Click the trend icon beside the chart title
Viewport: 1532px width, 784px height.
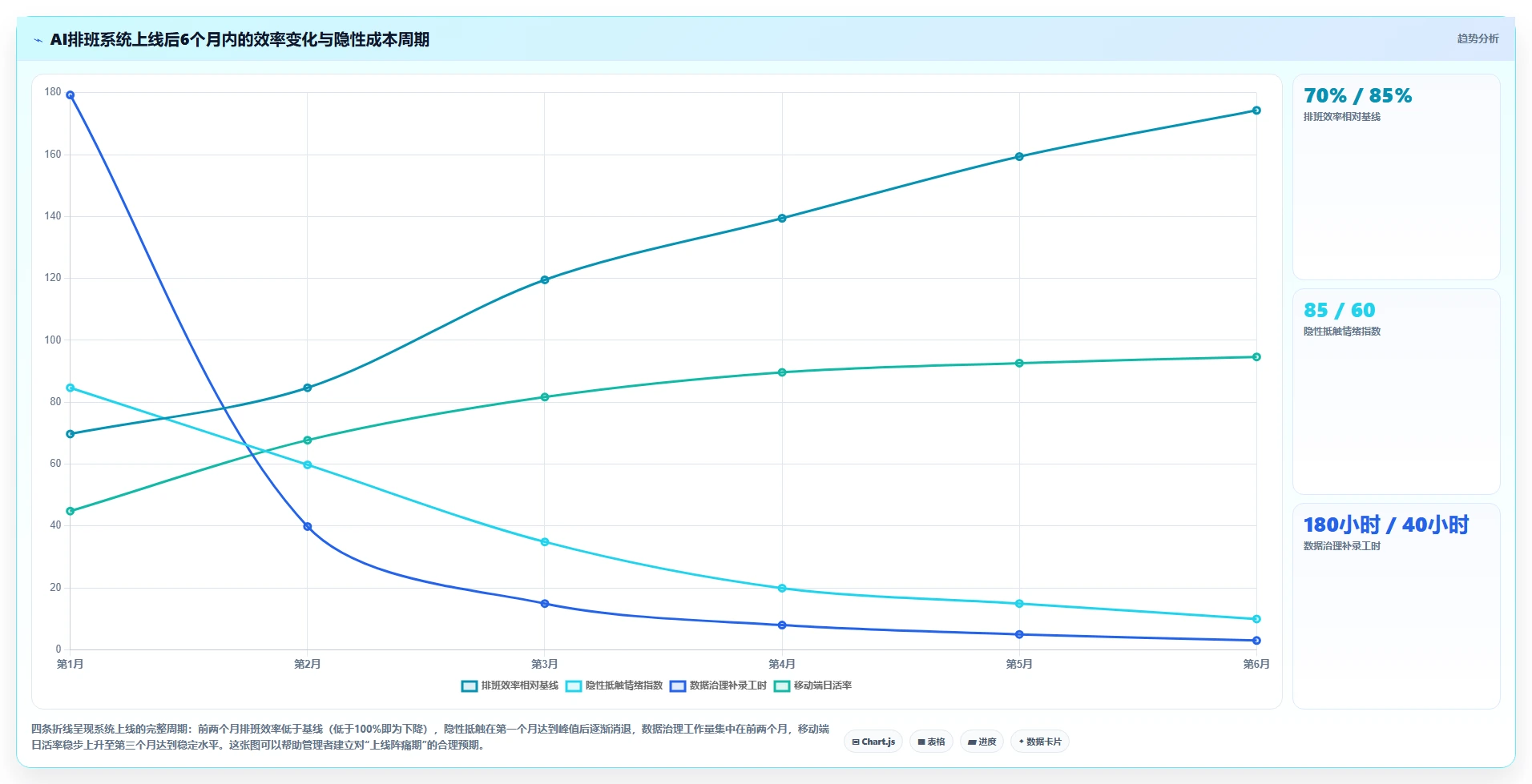(38, 40)
